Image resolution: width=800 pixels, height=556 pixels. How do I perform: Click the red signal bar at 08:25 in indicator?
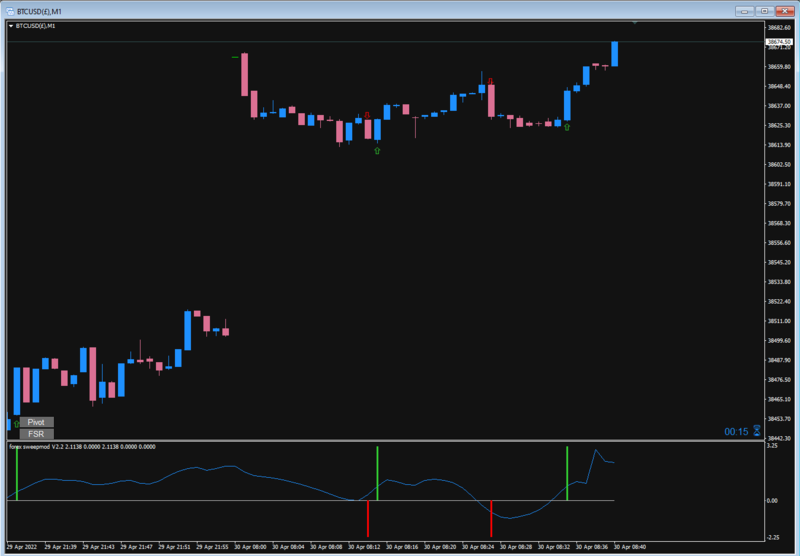[491, 518]
